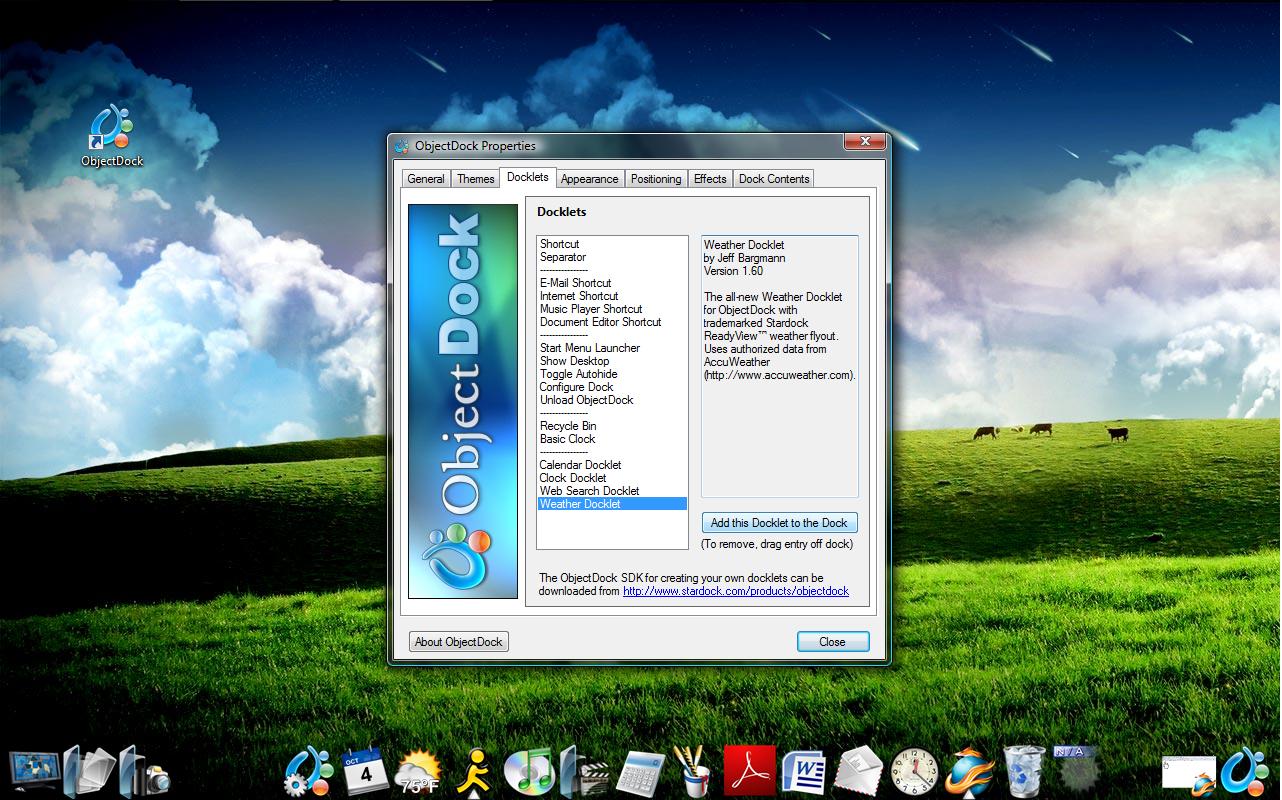
Task: Open the Appearance tab
Action: coord(589,179)
